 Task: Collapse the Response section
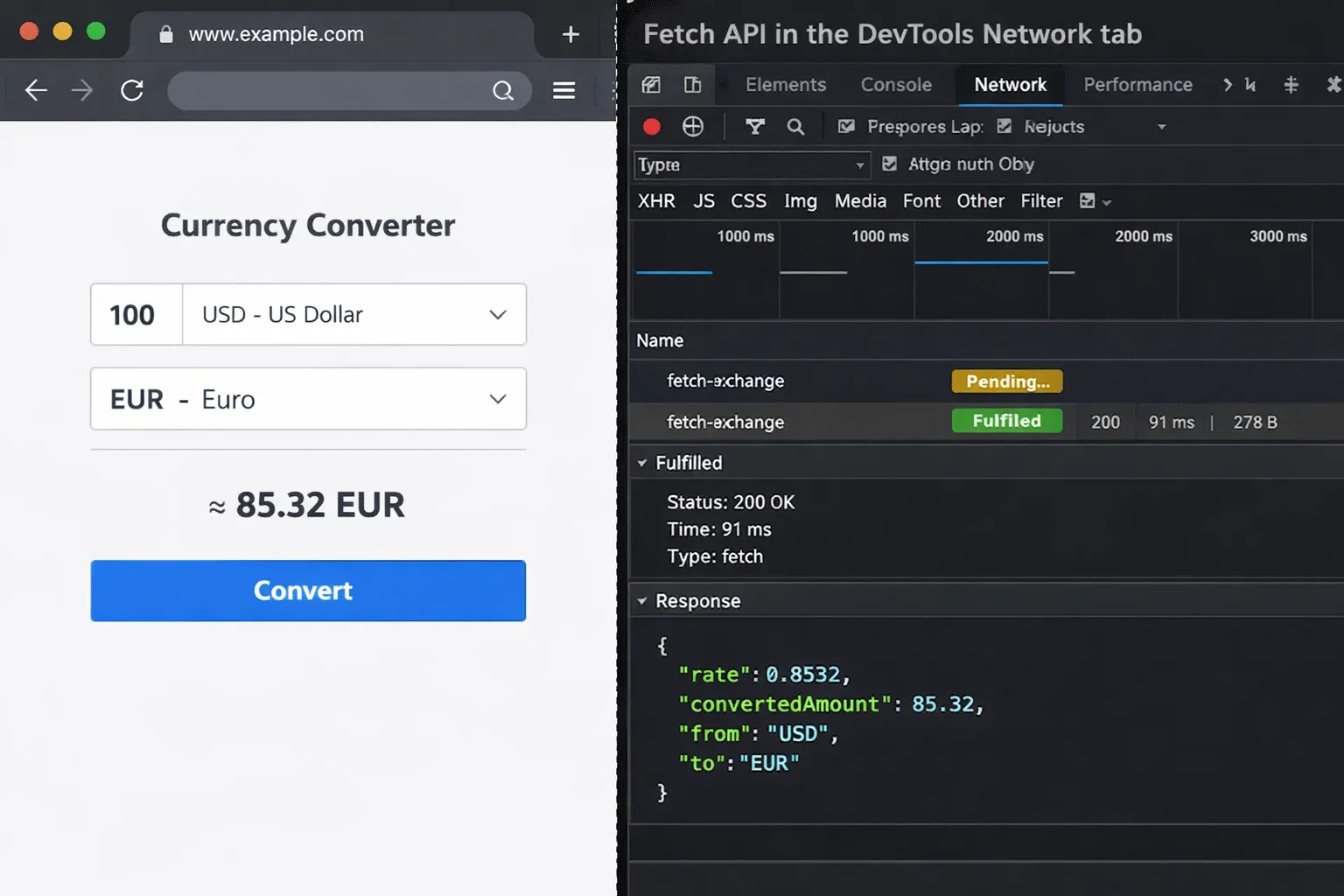(642, 601)
